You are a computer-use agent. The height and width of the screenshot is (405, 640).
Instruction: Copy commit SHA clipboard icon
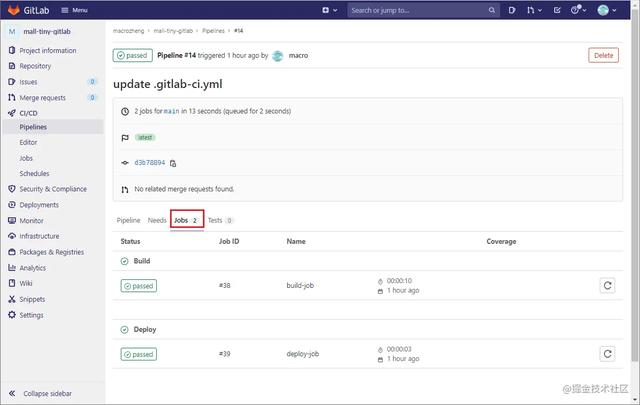tap(173, 163)
